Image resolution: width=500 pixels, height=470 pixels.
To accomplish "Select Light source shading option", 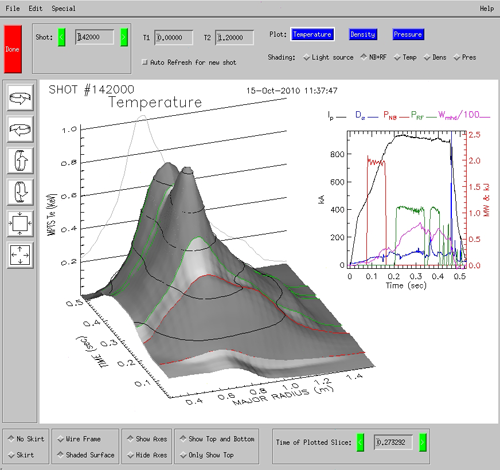I will tap(328, 57).
